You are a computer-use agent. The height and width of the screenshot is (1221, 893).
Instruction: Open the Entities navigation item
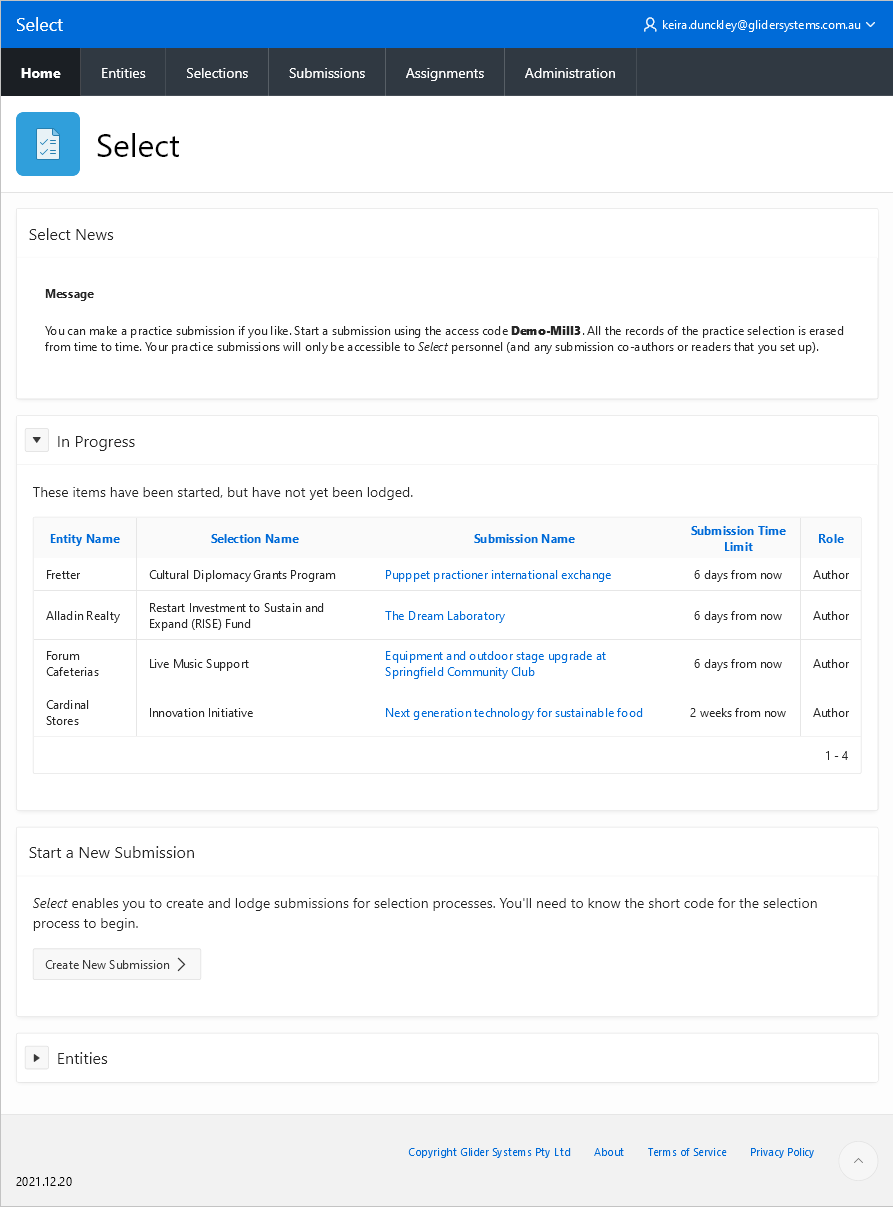pos(123,72)
